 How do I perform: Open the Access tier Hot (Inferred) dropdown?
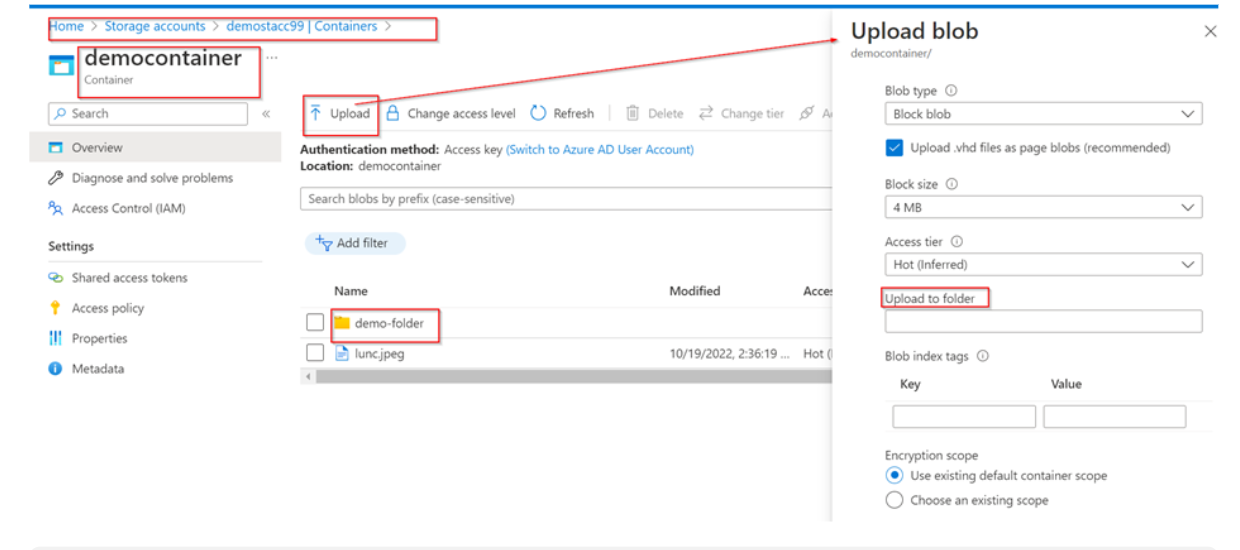[1043, 265]
